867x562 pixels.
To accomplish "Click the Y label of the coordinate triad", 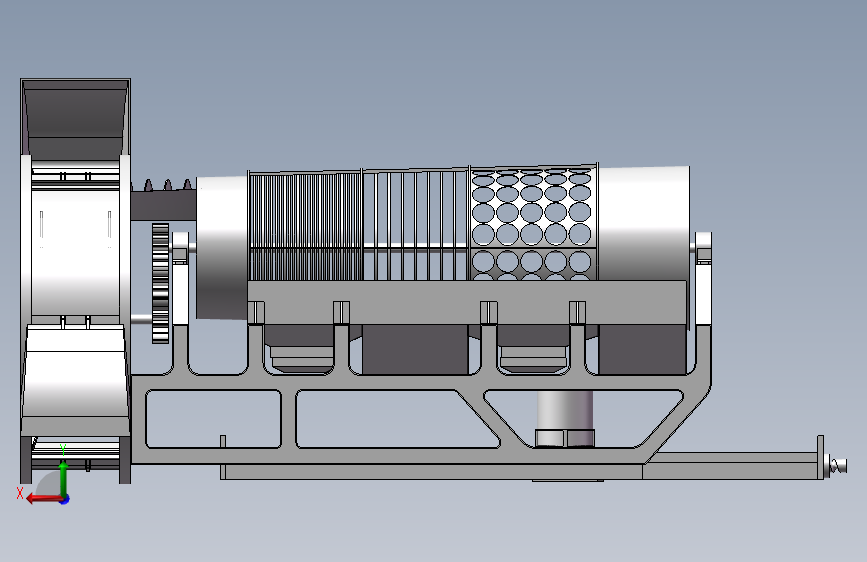I will (63, 450).
